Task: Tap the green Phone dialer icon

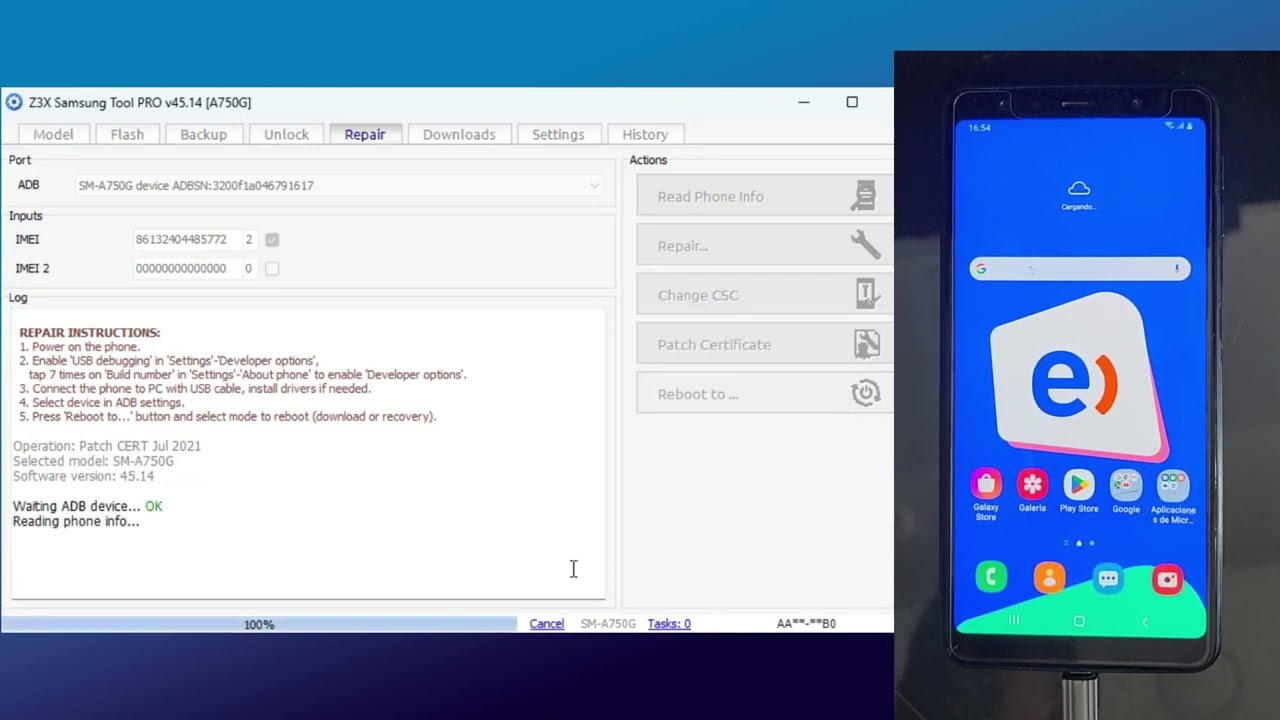Action: (x=991, y=577)
